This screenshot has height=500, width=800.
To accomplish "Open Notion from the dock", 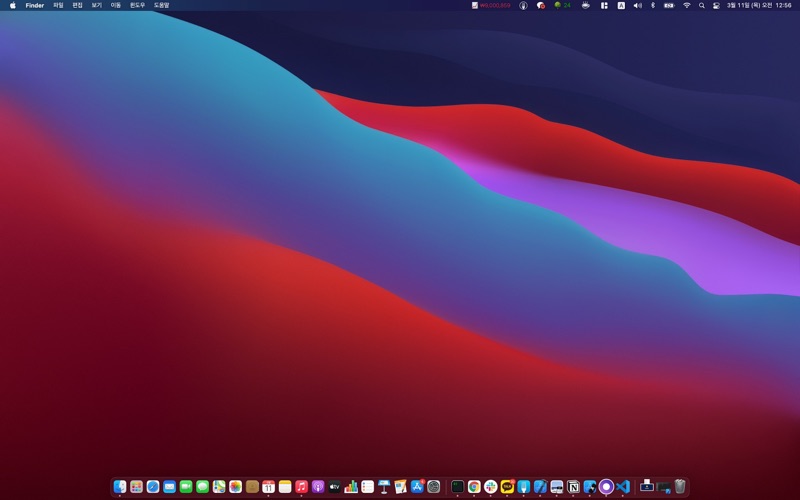I will [x=573, y=486].
